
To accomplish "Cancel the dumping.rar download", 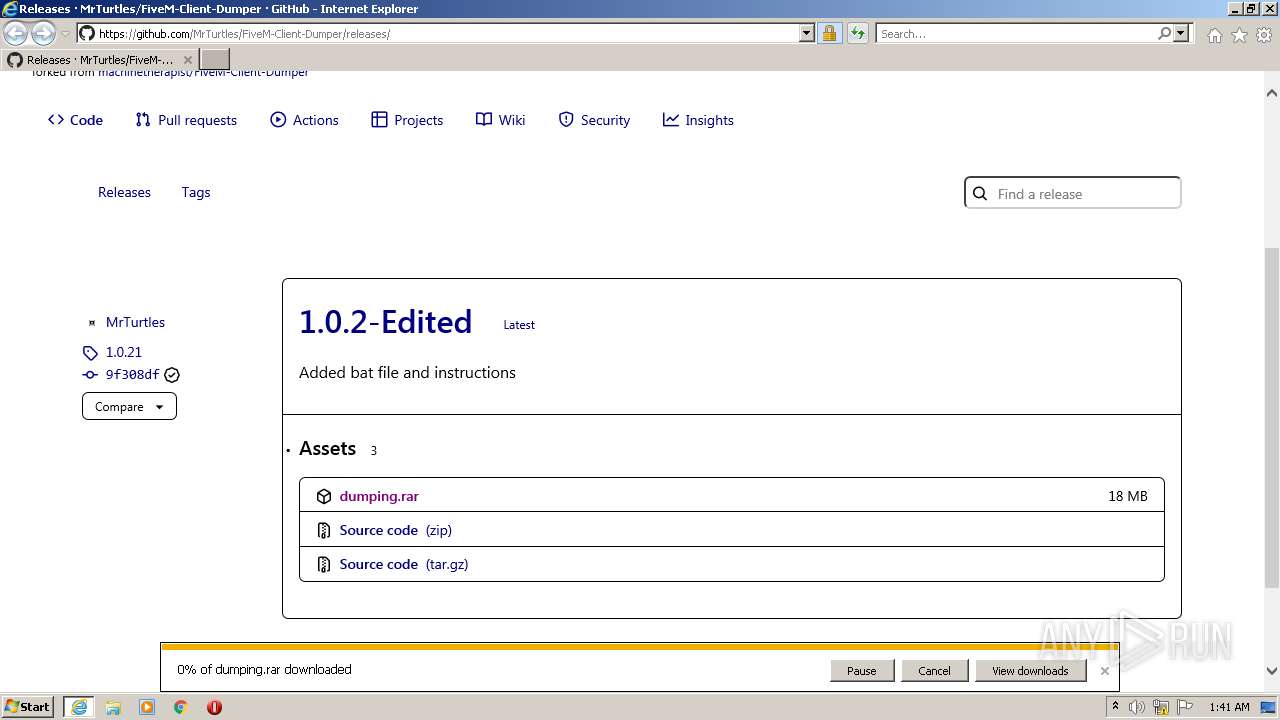I will point(934,671).
